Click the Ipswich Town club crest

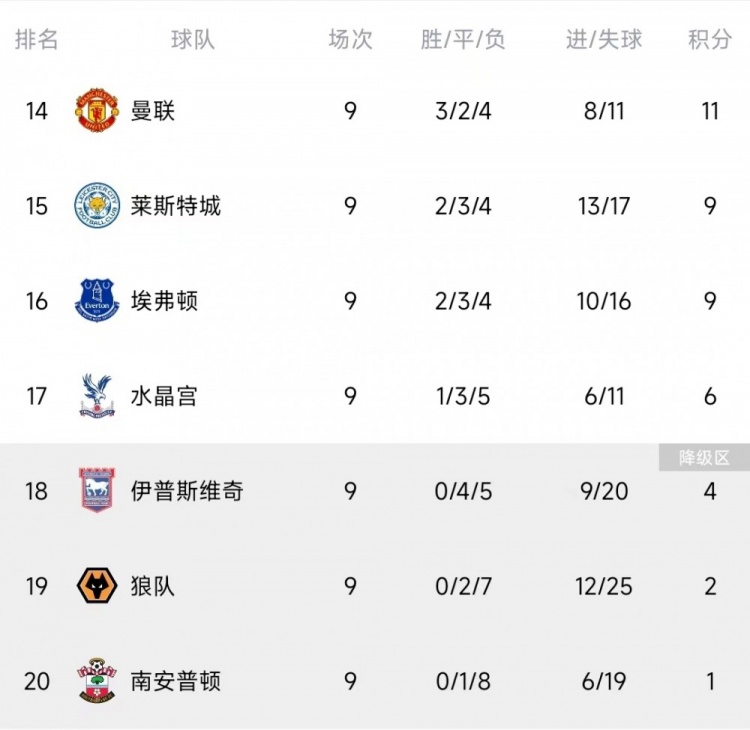point(97,490)
